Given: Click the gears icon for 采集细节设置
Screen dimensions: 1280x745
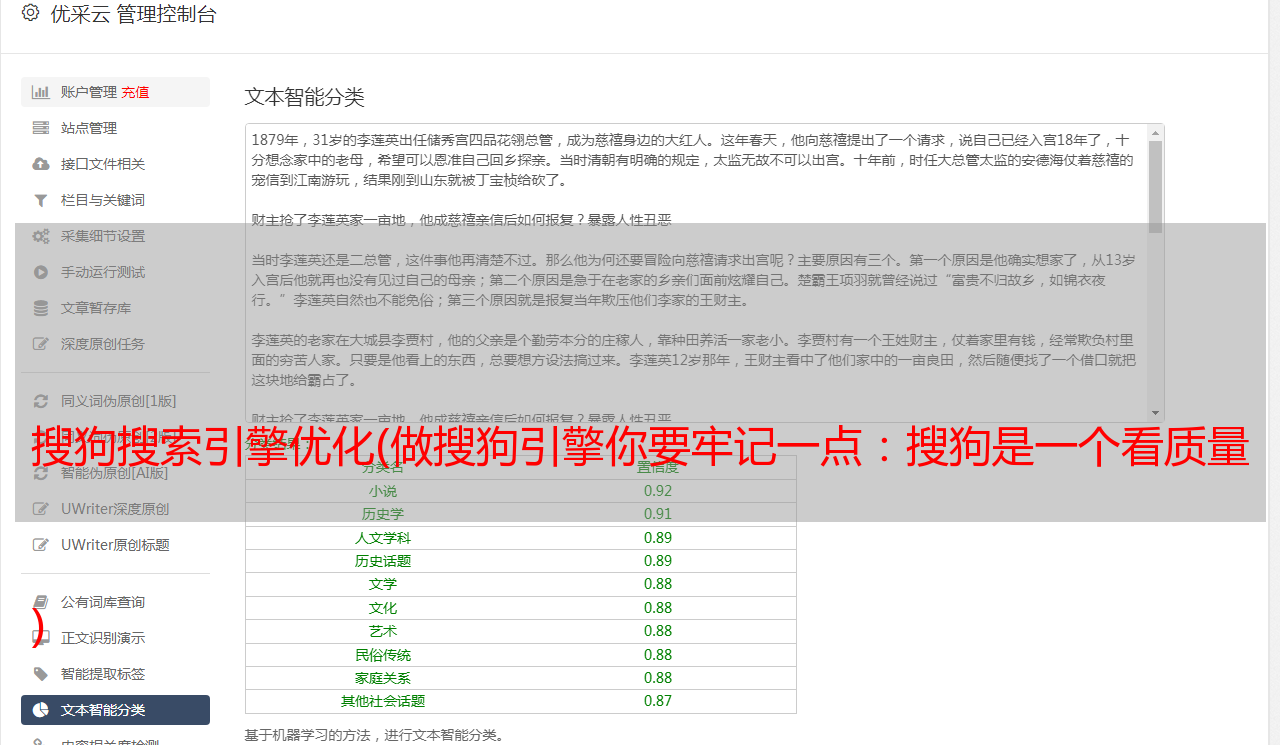Looking at the screenshot, I should [41, 236].
